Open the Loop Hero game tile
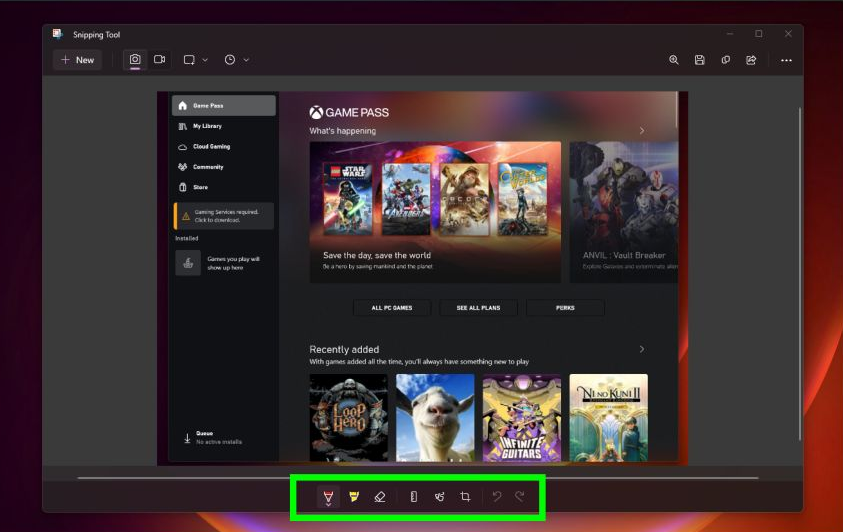 pyautogui.click(x=349, y=418)
